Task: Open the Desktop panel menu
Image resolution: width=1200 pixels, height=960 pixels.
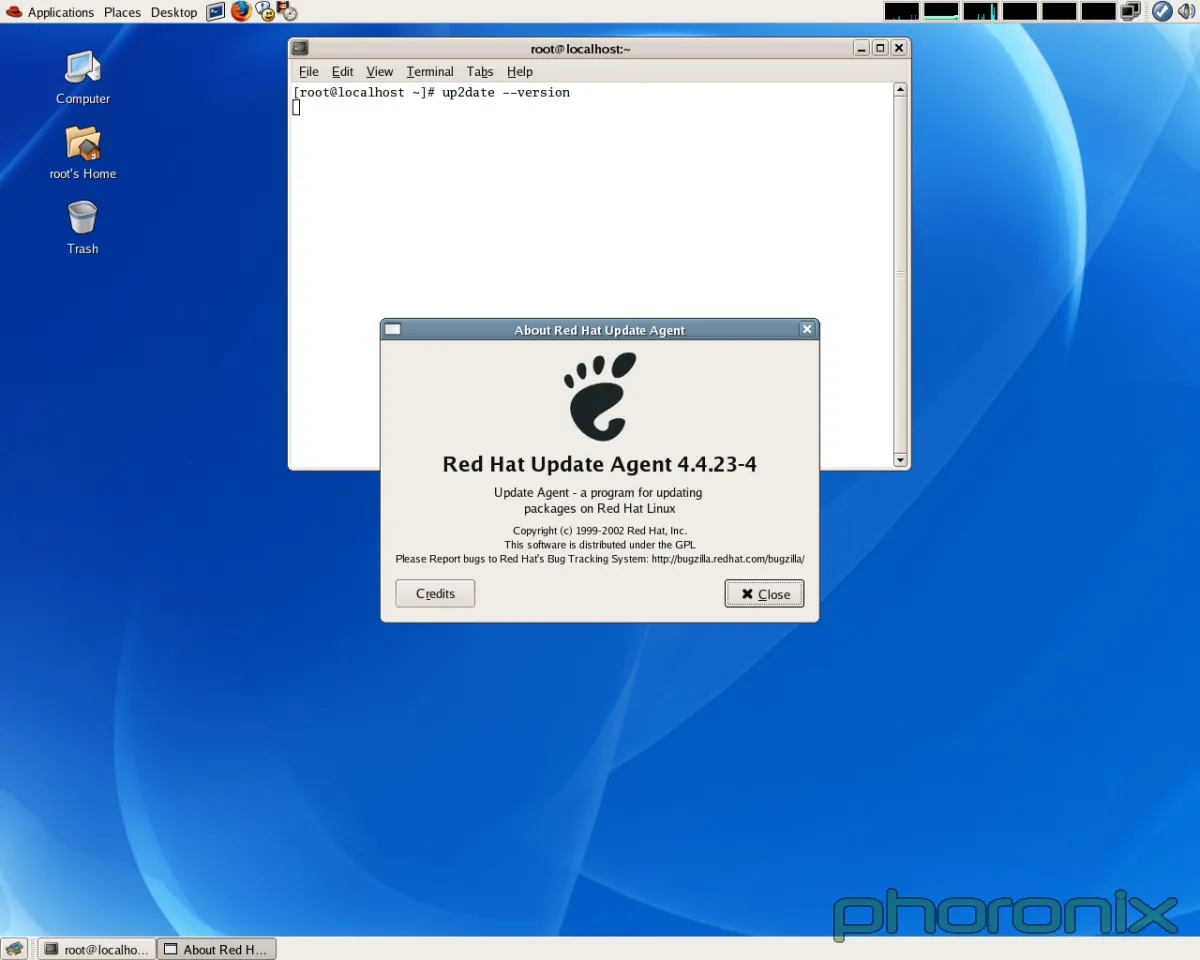Action: click(x=174, y=12)
